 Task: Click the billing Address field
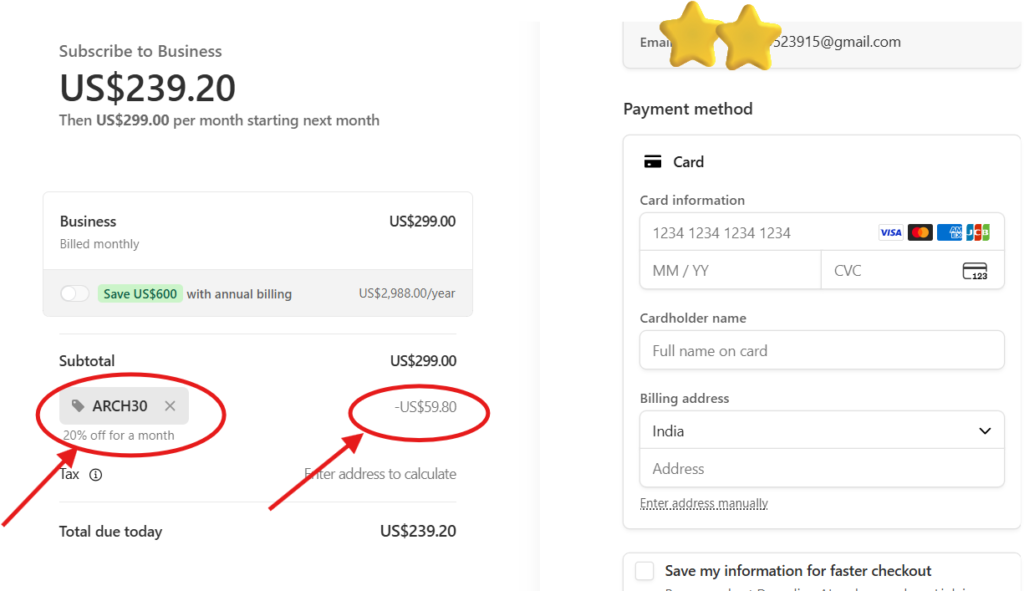821,469
